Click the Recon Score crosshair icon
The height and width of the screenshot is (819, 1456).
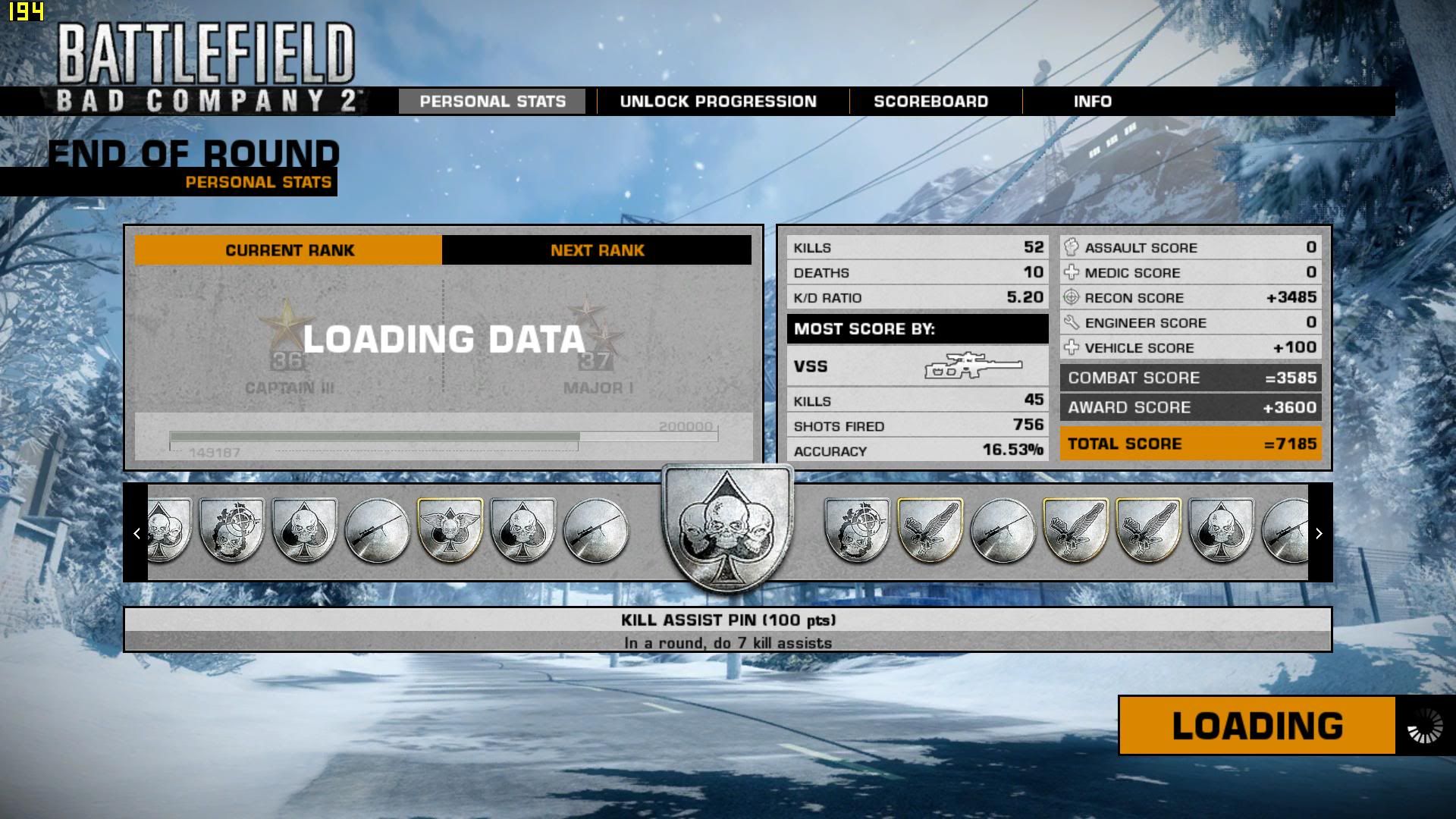[x=1071, y=297]
